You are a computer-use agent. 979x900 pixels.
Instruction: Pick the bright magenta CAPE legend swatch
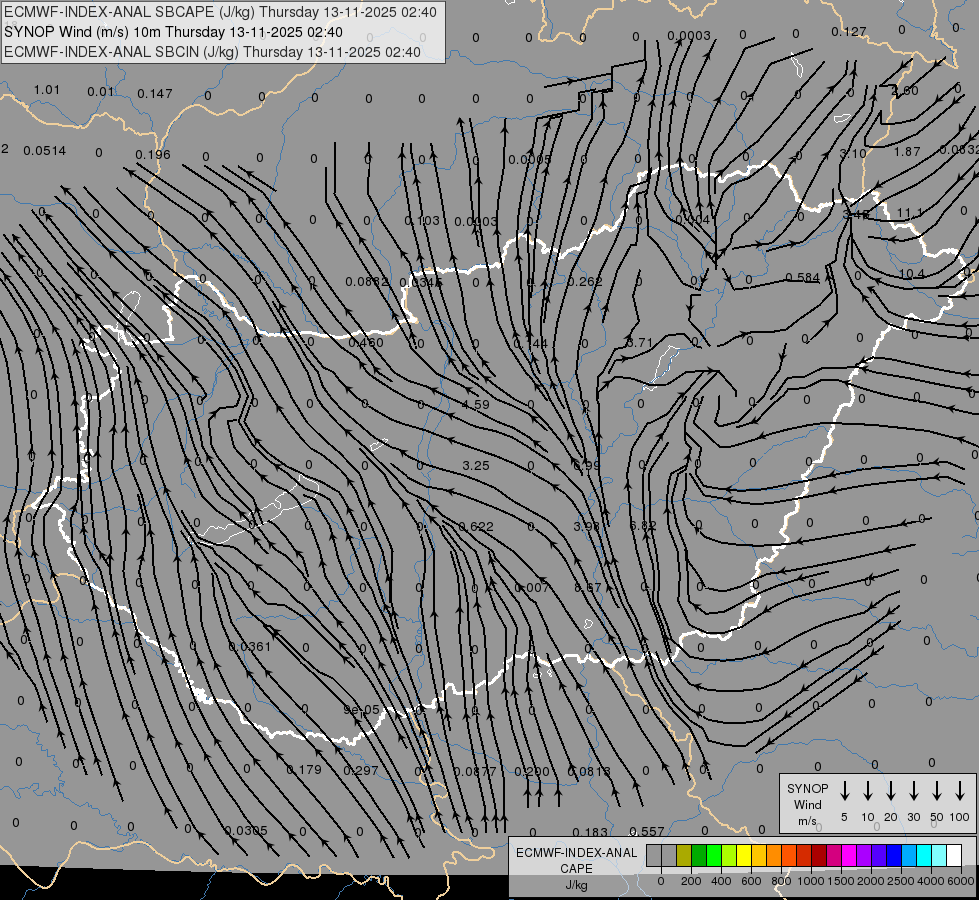coord(849,855)
